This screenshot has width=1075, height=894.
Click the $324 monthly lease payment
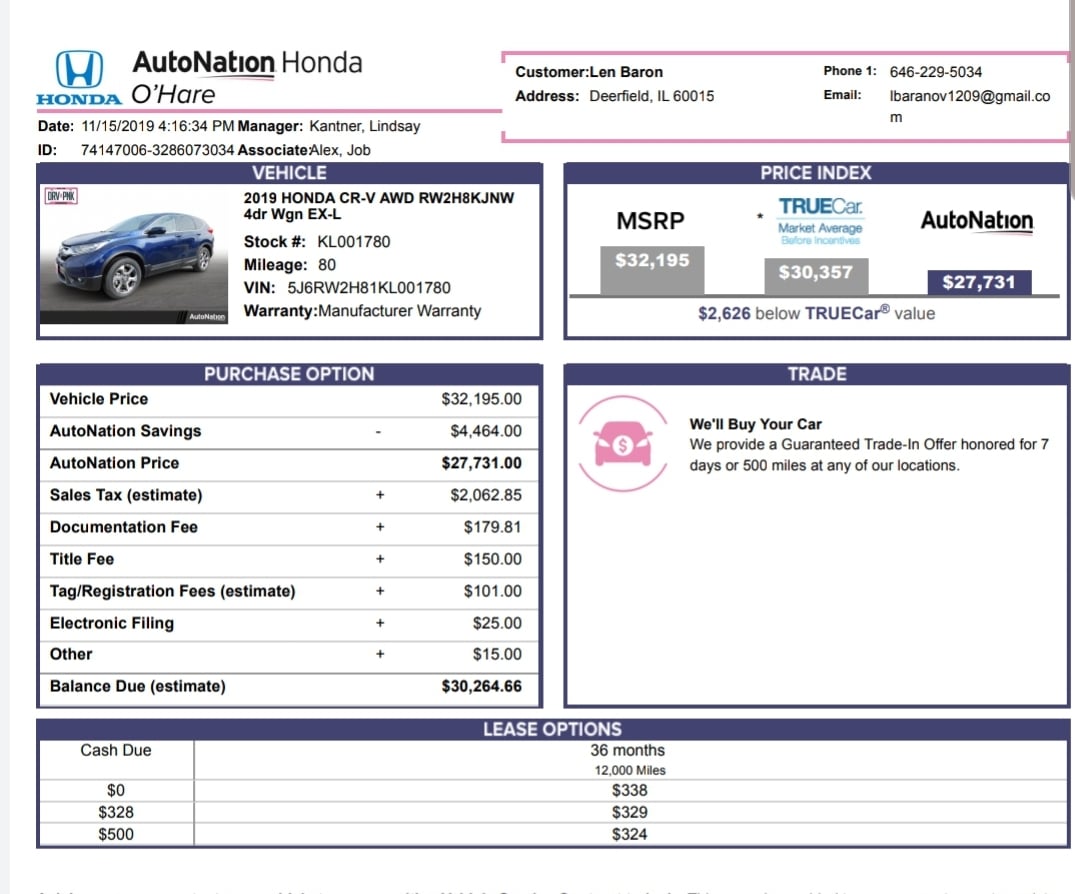coord(629,834)
